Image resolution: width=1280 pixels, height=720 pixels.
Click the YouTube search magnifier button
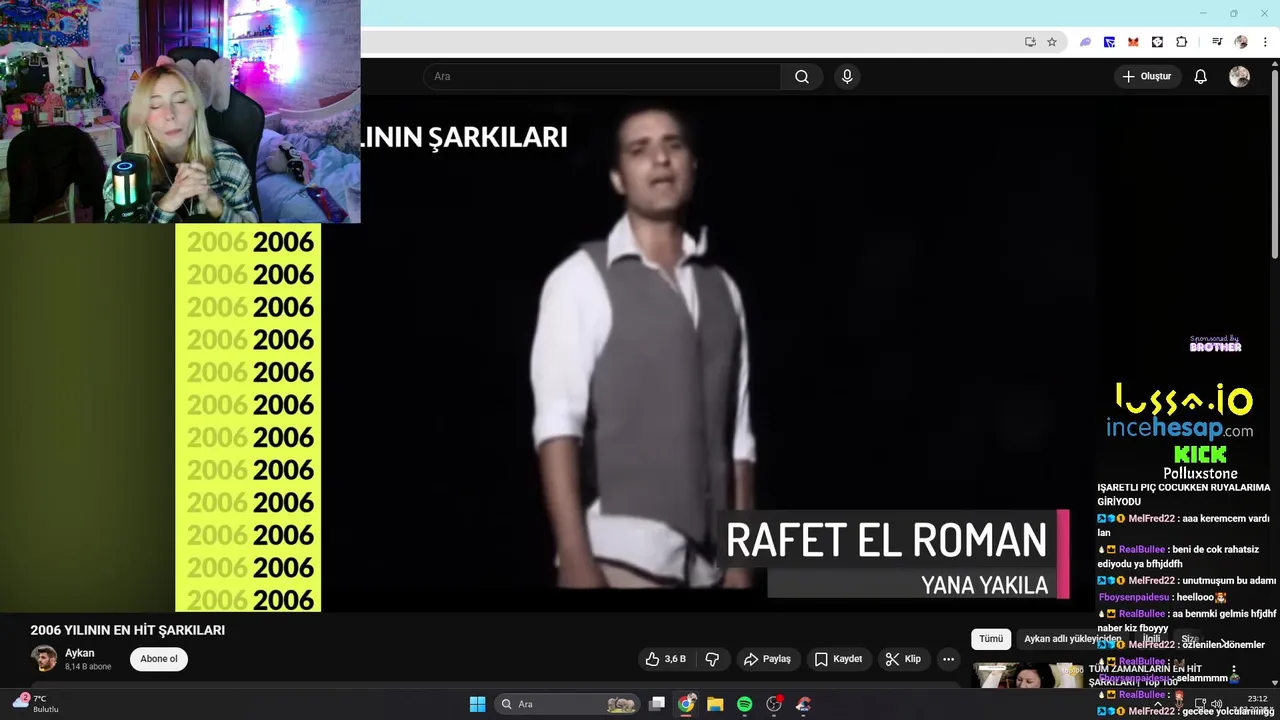pos(802,77)
